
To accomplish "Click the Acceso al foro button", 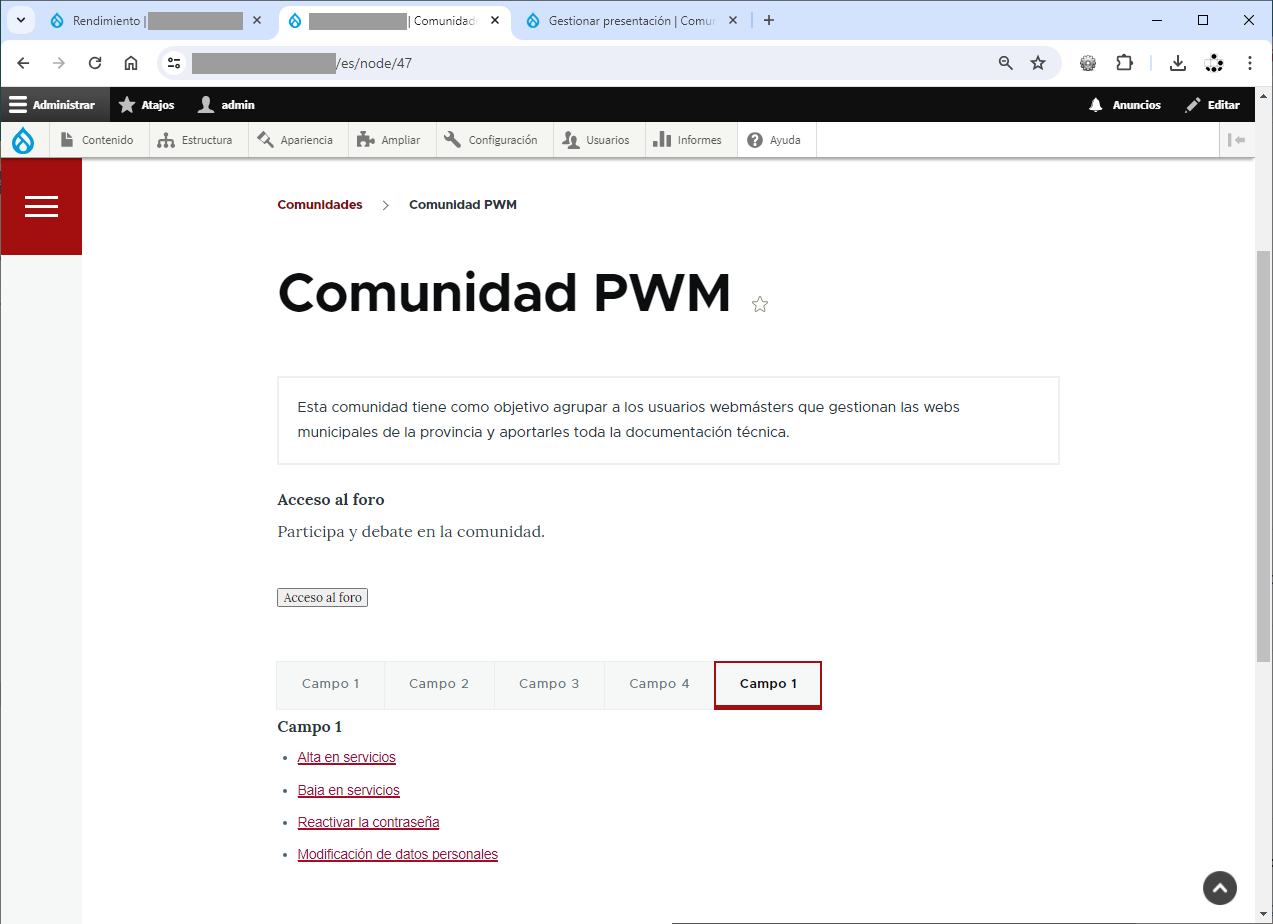I will click(323, 597).
